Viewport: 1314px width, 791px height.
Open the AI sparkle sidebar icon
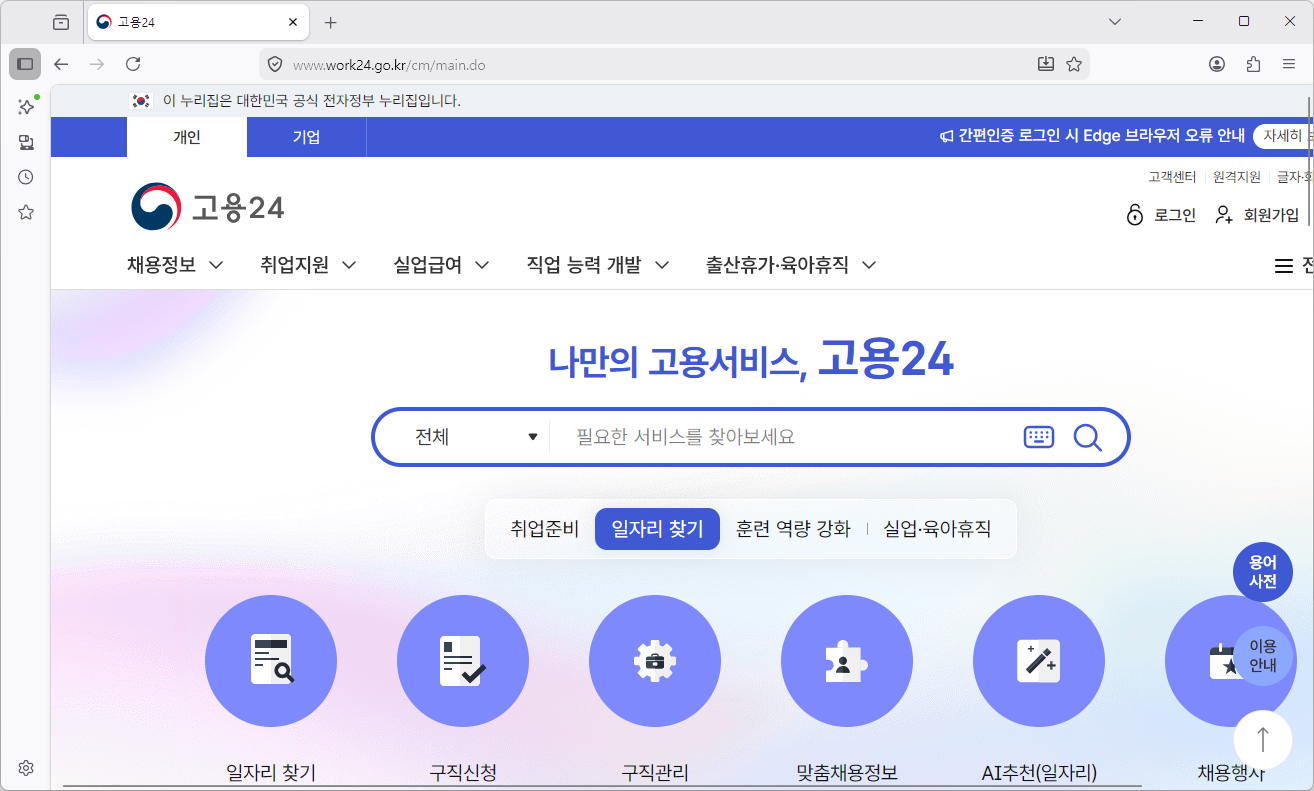26,106
